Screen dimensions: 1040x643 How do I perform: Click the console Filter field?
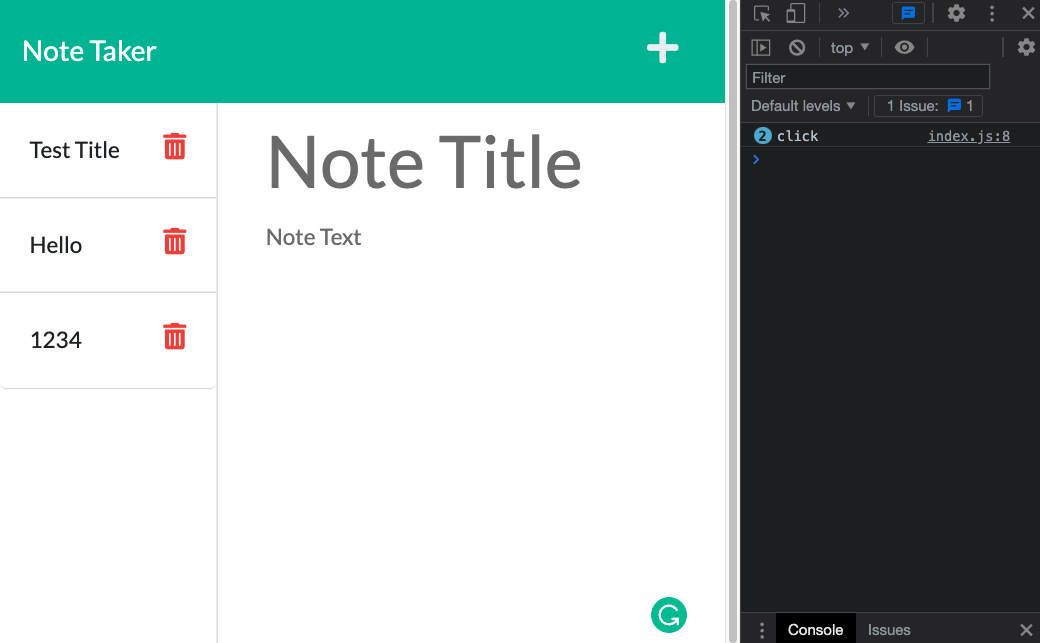868,77
